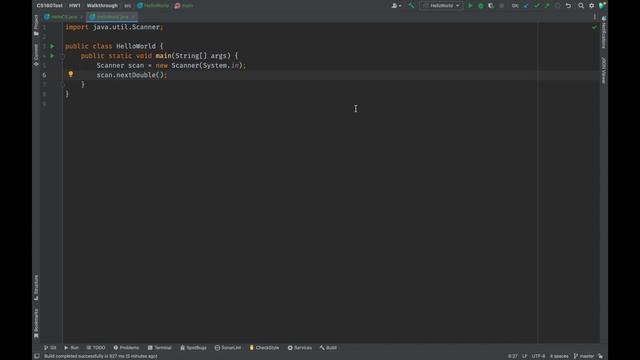Viewport: 640px width, 360px height.
Task: Open the CheckStyle tool window
Action: [264, 348]
